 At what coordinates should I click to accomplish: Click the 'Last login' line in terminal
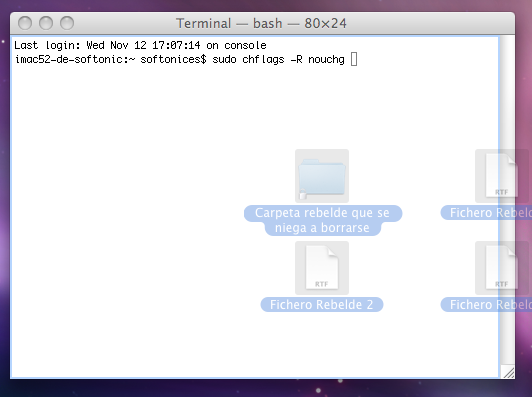[x=140, y=45]
